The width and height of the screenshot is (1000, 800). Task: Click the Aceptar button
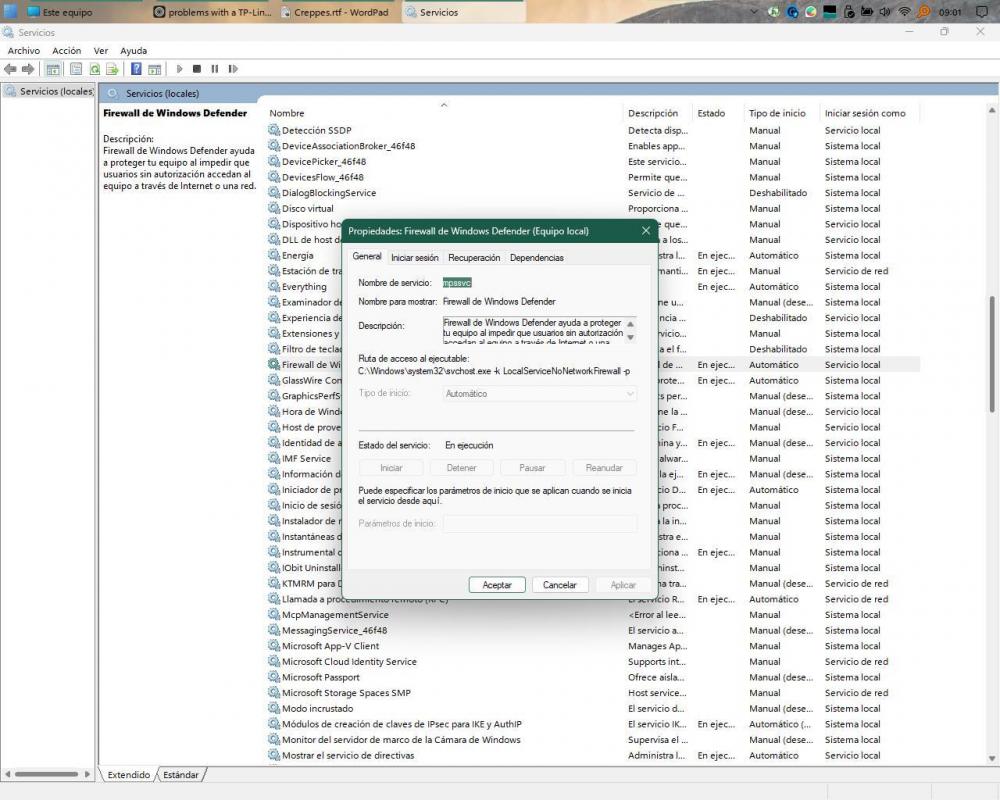tap(497, 585)
